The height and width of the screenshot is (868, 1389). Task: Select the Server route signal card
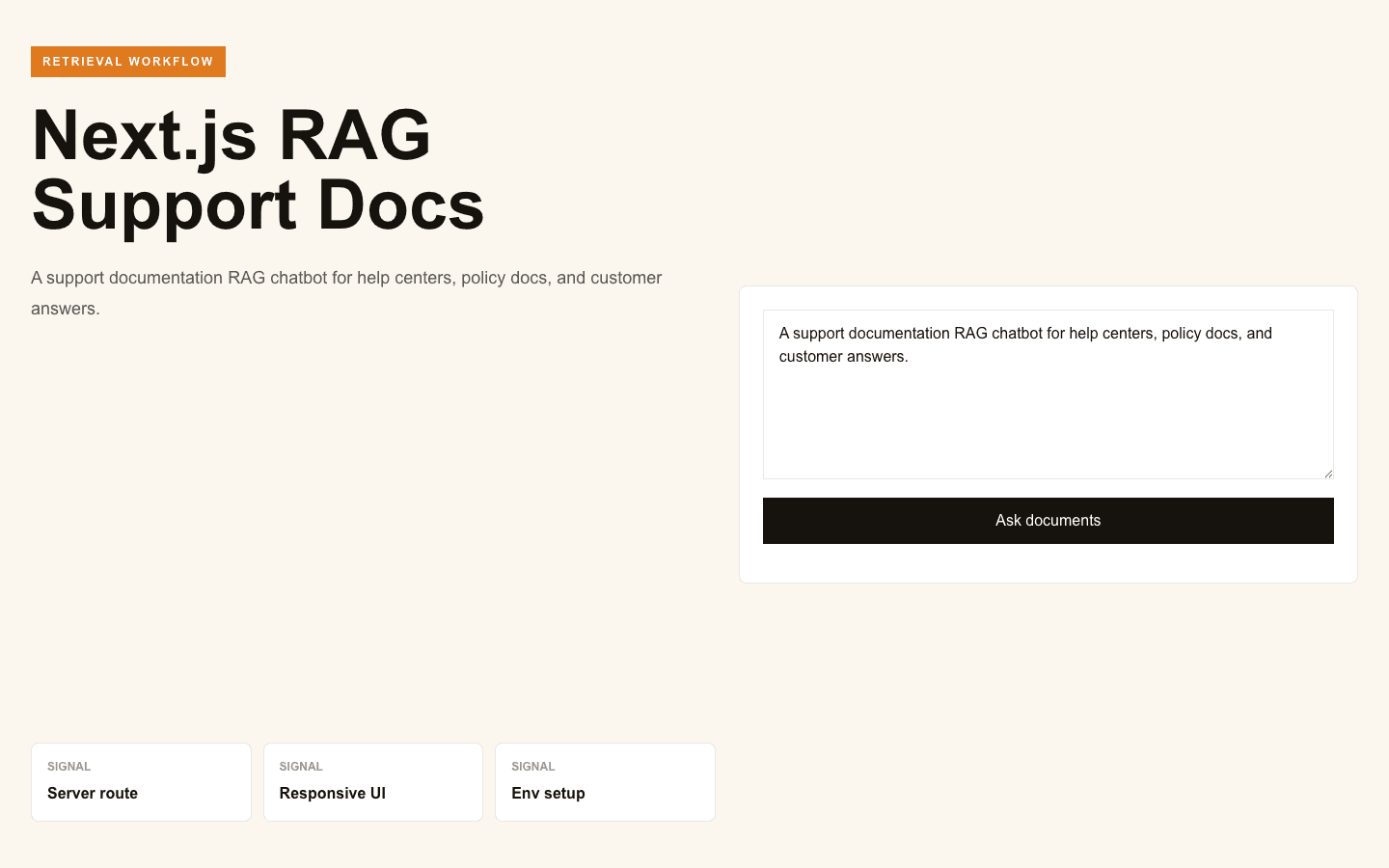(x=141, y=782)
